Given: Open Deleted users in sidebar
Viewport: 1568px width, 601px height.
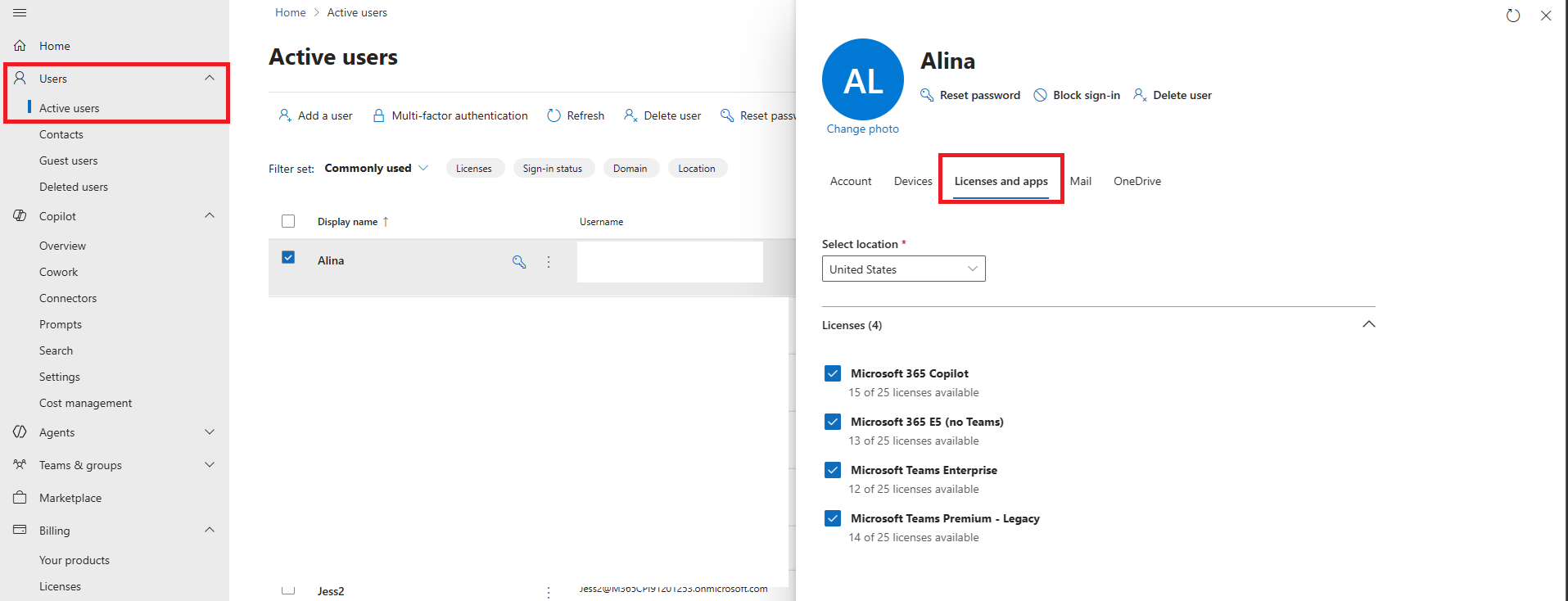Looking at the screenshot, I should [x=74, y=187].
